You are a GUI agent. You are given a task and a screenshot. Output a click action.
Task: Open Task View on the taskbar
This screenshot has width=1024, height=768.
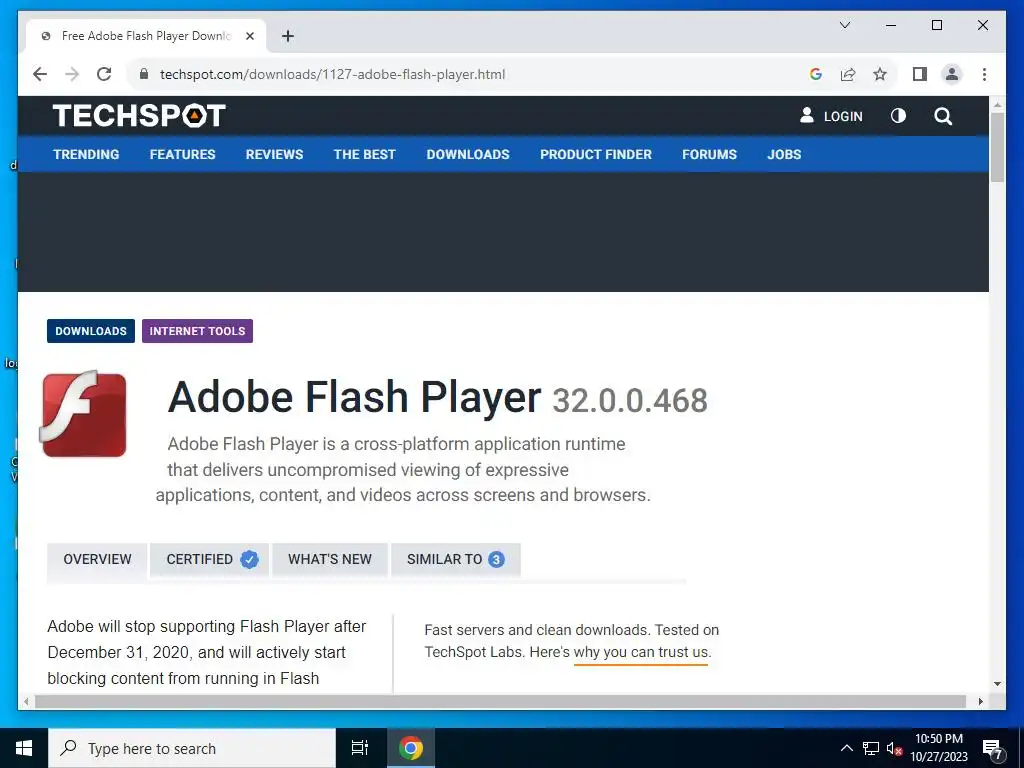(x=360, y=748)
